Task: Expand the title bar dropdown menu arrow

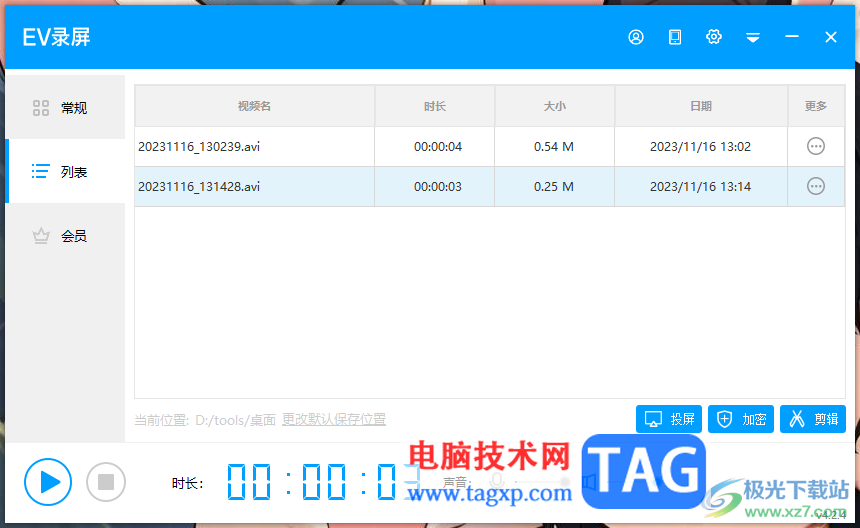Action: pos(752,37)
